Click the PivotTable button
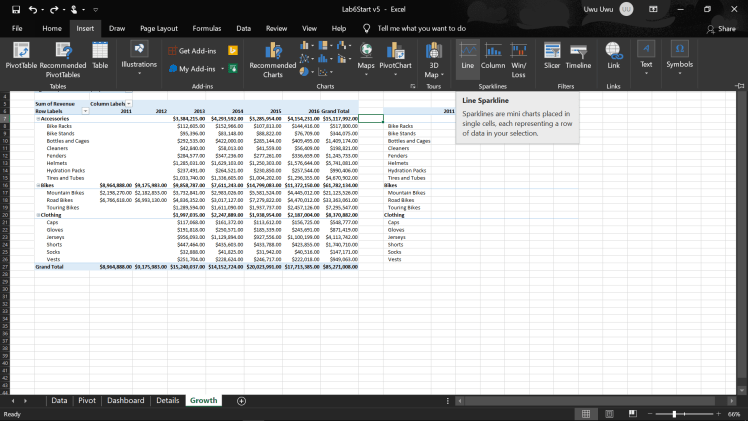The image size is (748, 421). (x=21, y=55)
